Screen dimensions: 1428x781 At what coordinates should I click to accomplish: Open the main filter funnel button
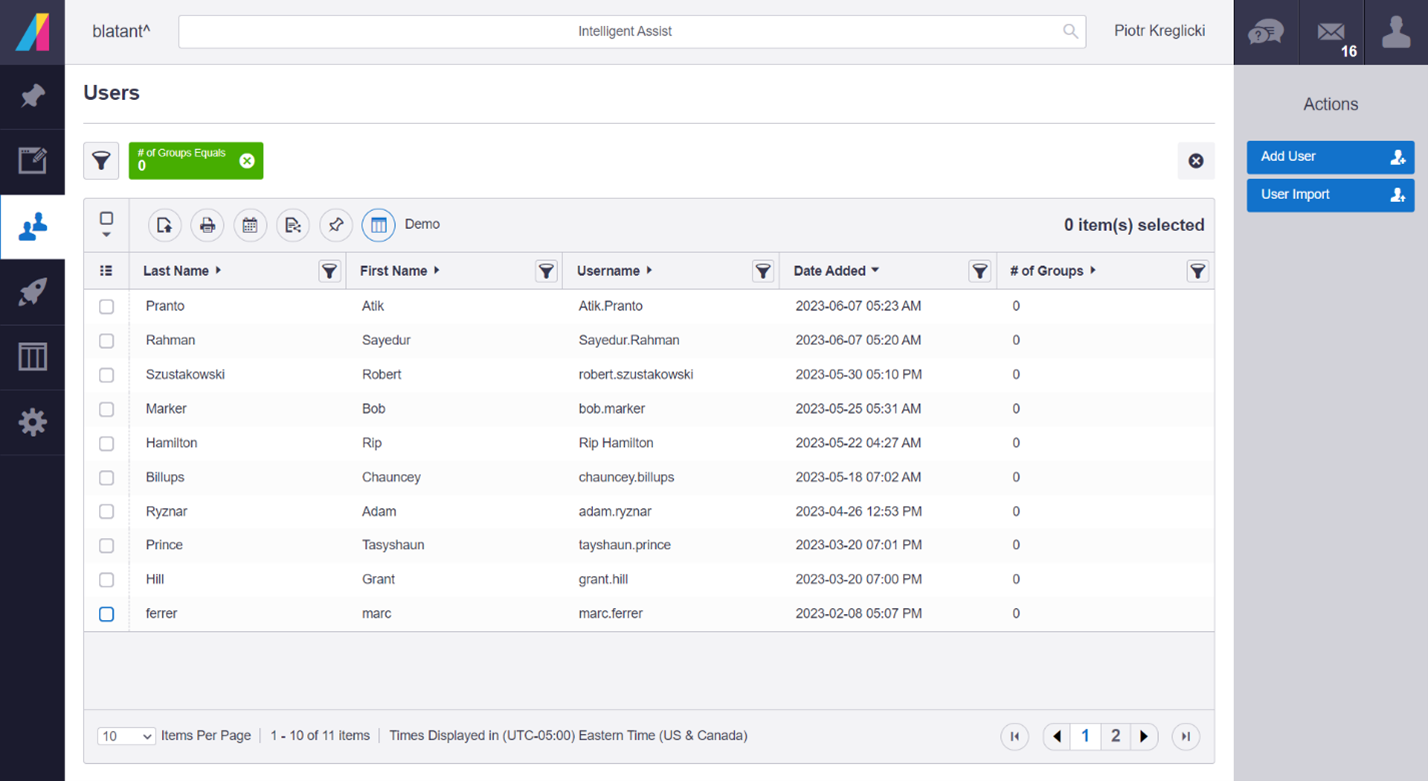tap(101, 161)
